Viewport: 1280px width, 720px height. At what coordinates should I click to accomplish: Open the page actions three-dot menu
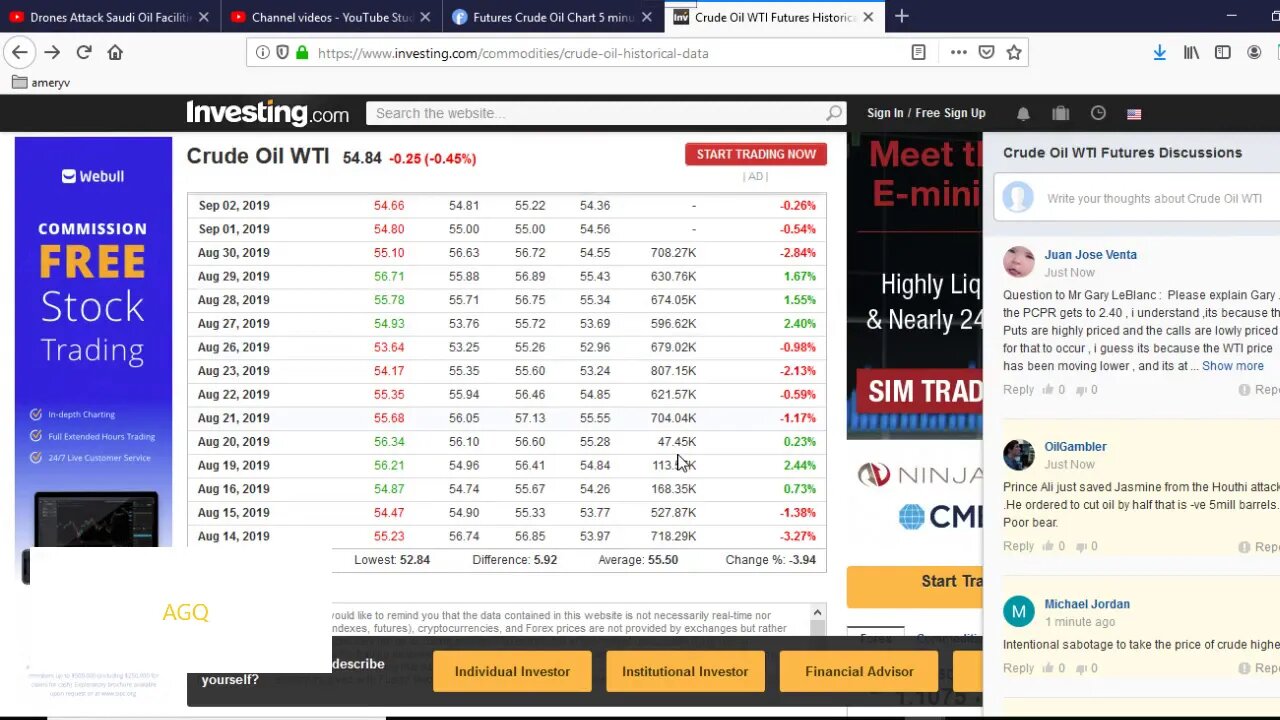958,53
